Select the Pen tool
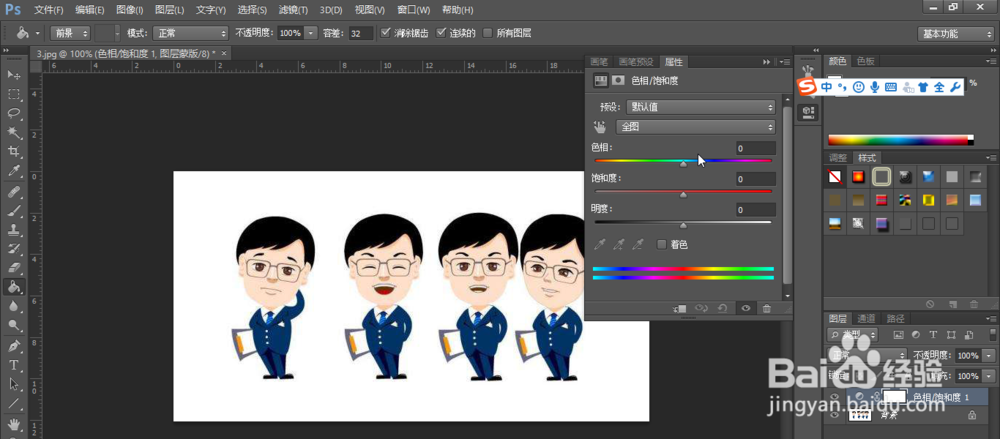This screenshot has height=439, width=1000. [14, 346]
